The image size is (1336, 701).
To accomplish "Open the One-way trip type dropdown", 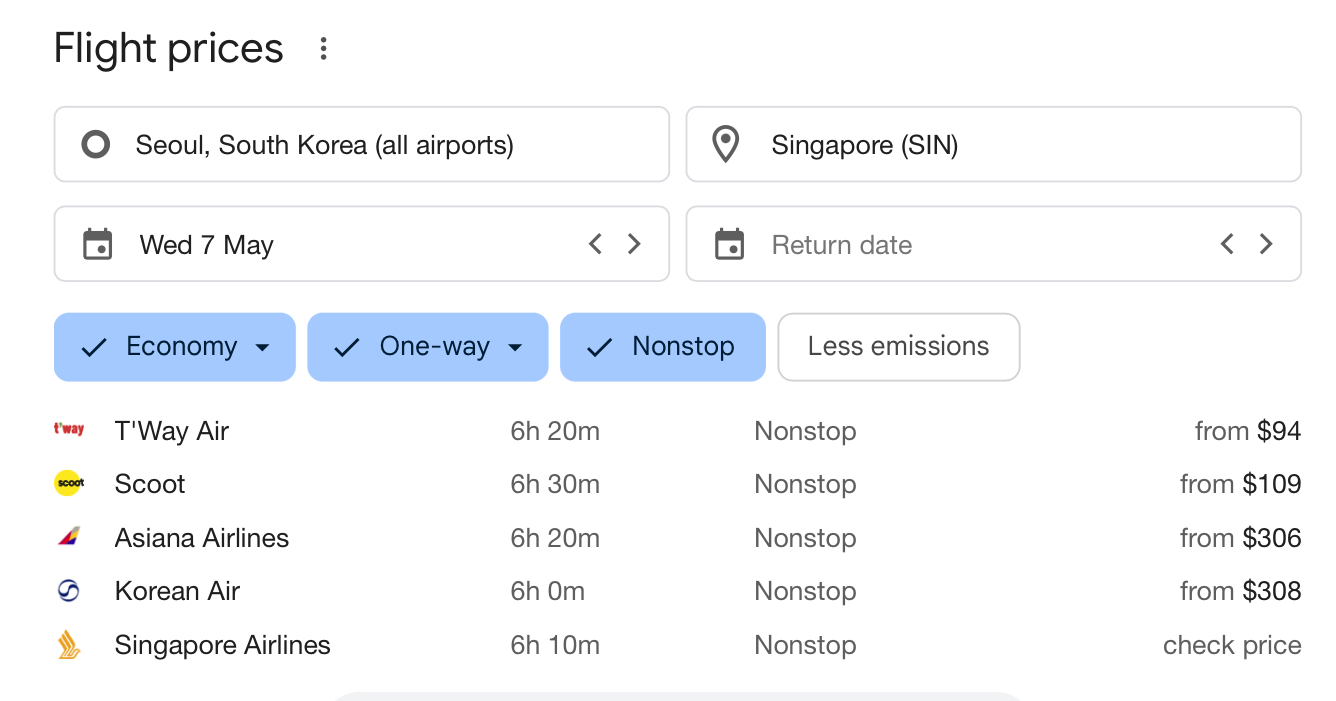I will [428, 347].
